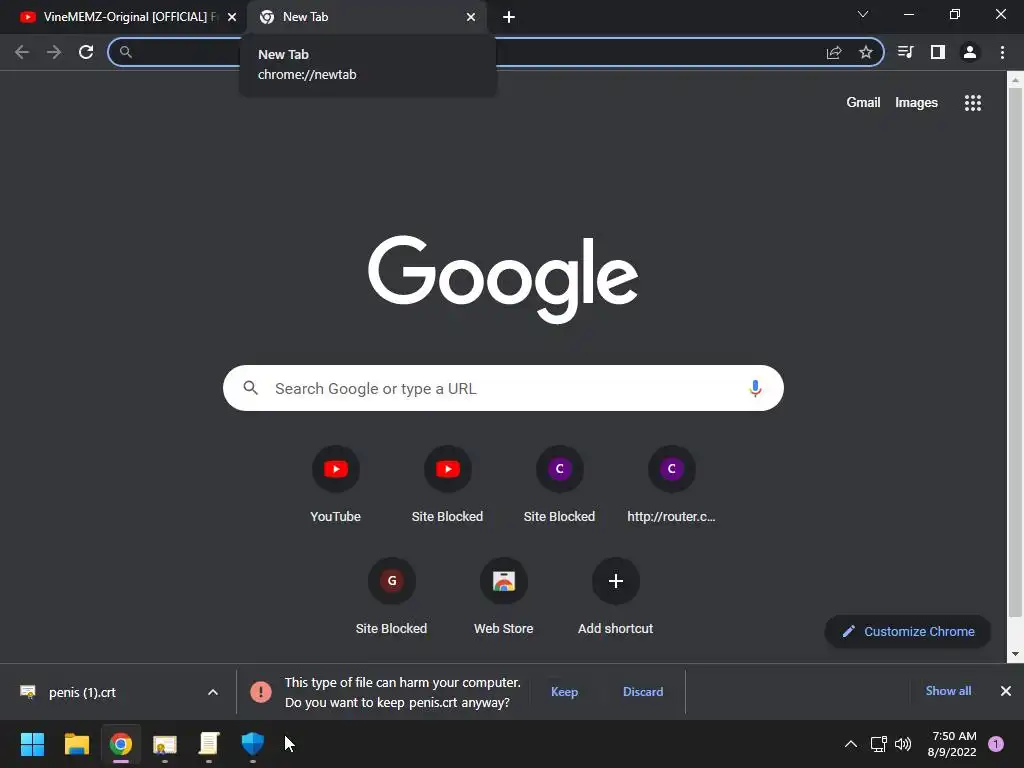Open the network icon in system tray

(878, 744)
